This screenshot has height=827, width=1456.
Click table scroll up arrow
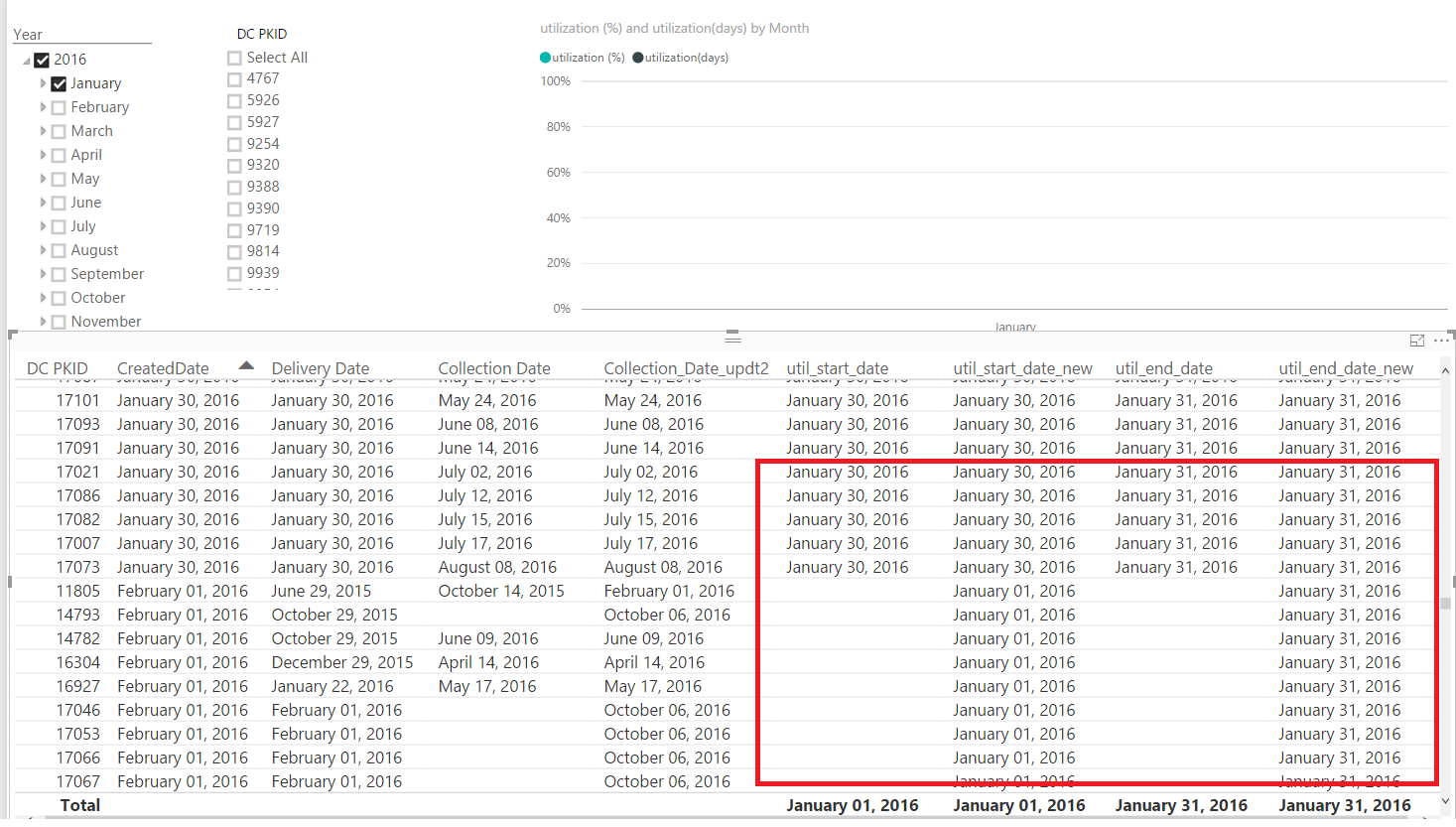[1445, 370]
